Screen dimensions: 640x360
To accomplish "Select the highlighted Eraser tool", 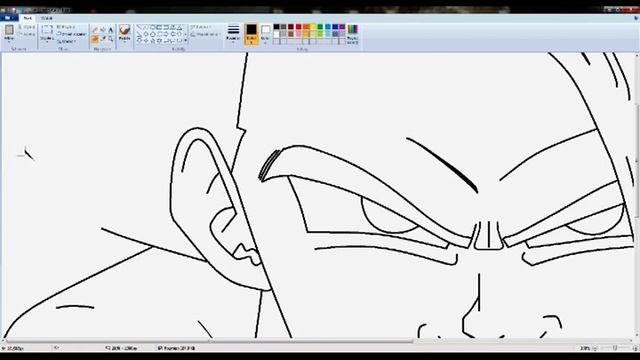I will (x=95, y=39).
